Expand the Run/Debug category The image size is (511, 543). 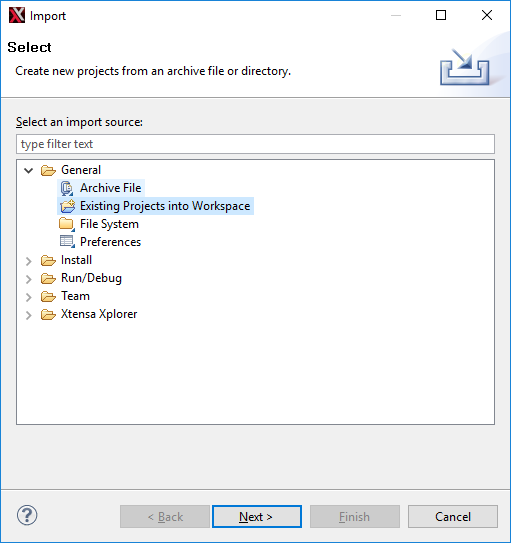(x=28, y=279)
